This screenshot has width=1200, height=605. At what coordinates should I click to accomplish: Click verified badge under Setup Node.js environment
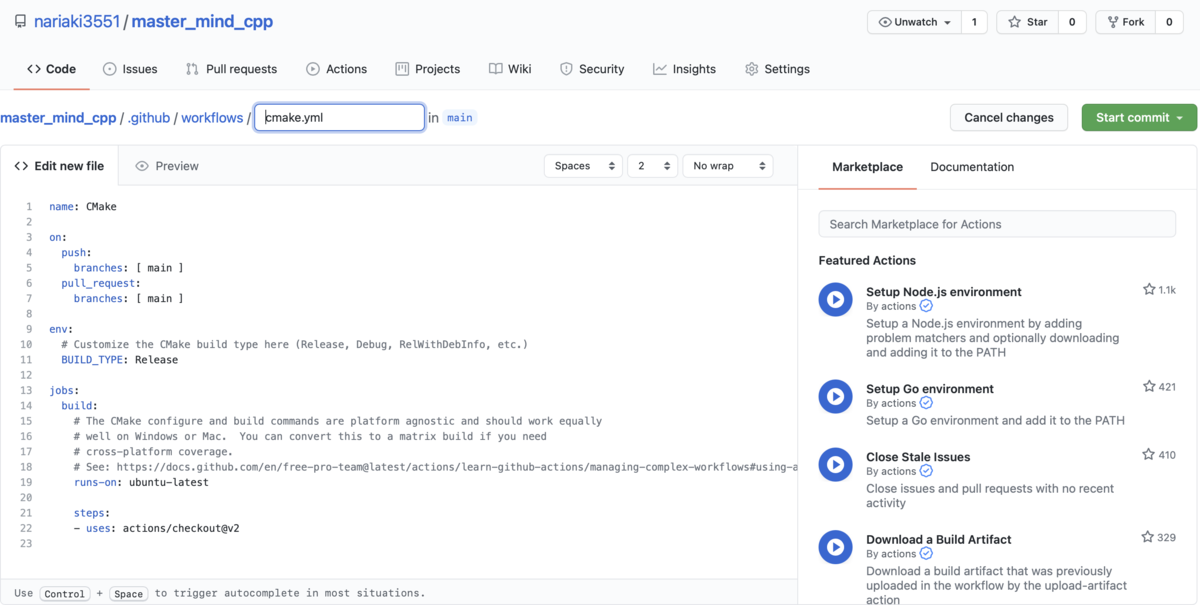click(926, 307)
